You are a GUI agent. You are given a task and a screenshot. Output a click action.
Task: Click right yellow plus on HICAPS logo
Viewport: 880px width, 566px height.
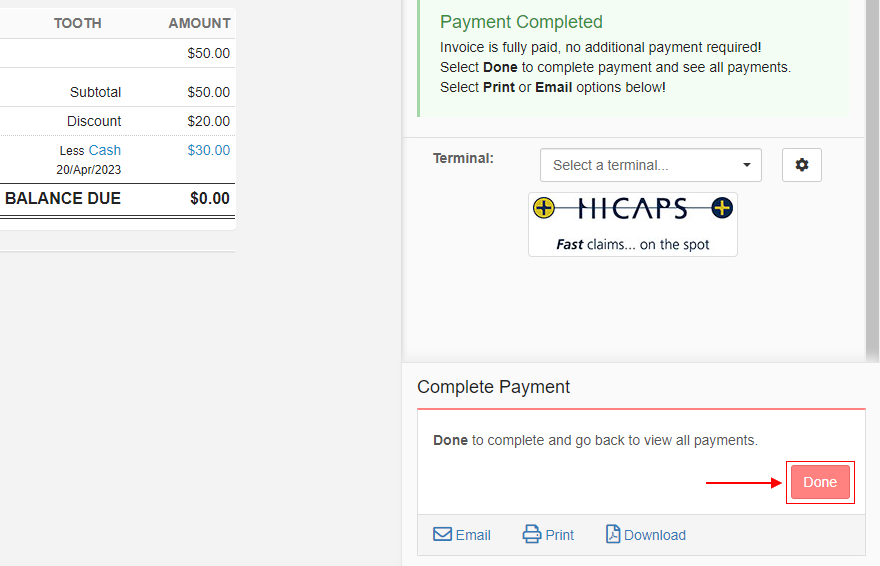(x=722, y=208)
